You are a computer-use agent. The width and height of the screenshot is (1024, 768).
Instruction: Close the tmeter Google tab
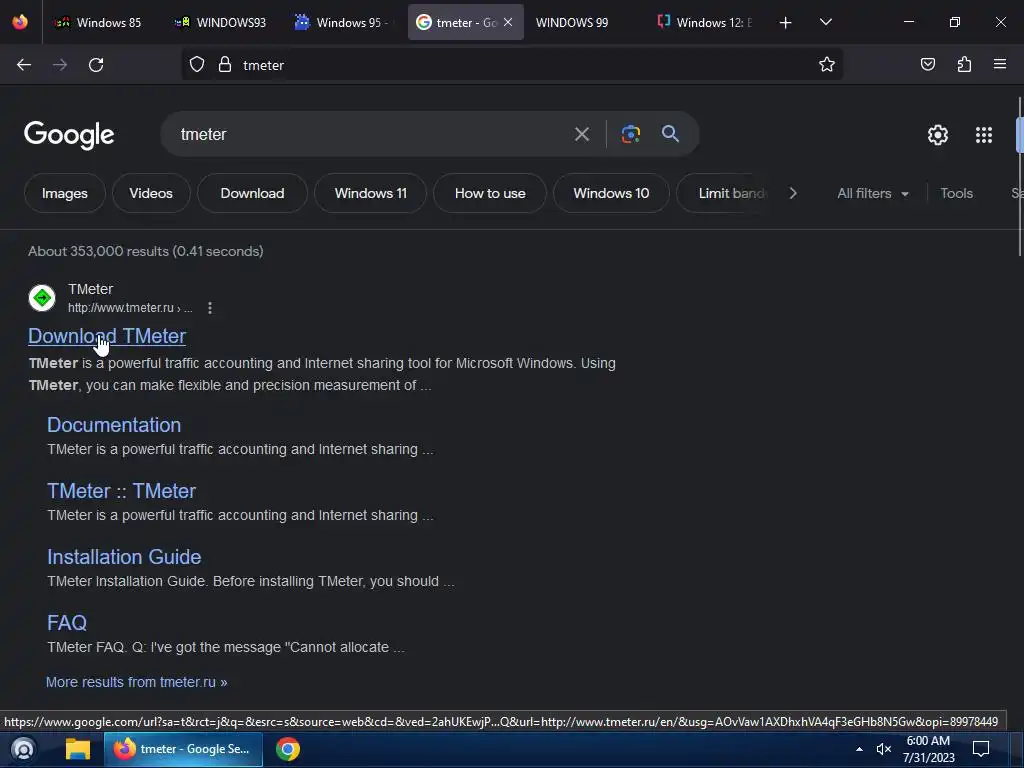(x=508, y=23)
